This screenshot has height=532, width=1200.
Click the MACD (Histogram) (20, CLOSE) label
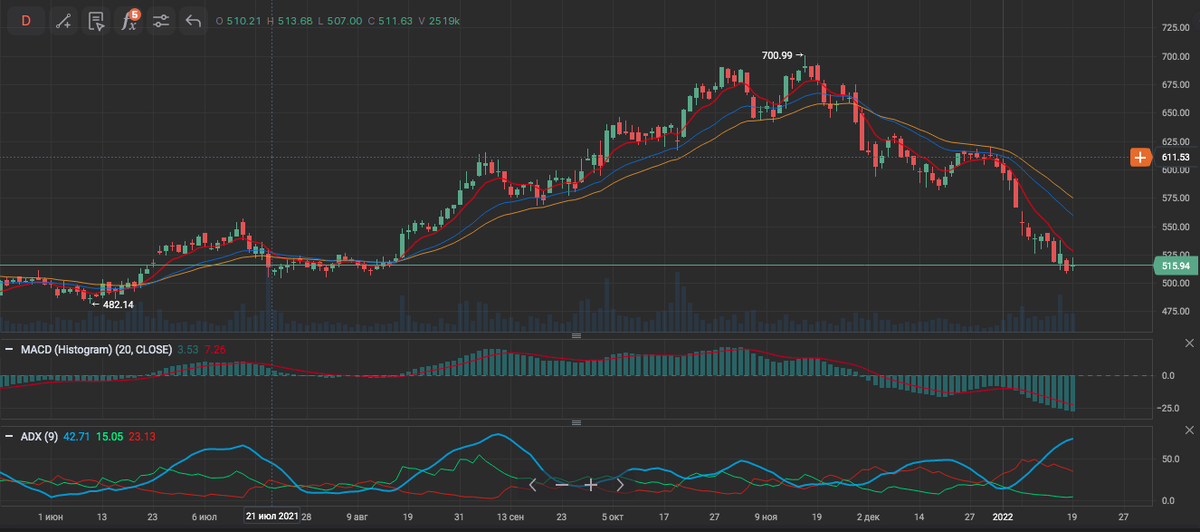point(96,349)
